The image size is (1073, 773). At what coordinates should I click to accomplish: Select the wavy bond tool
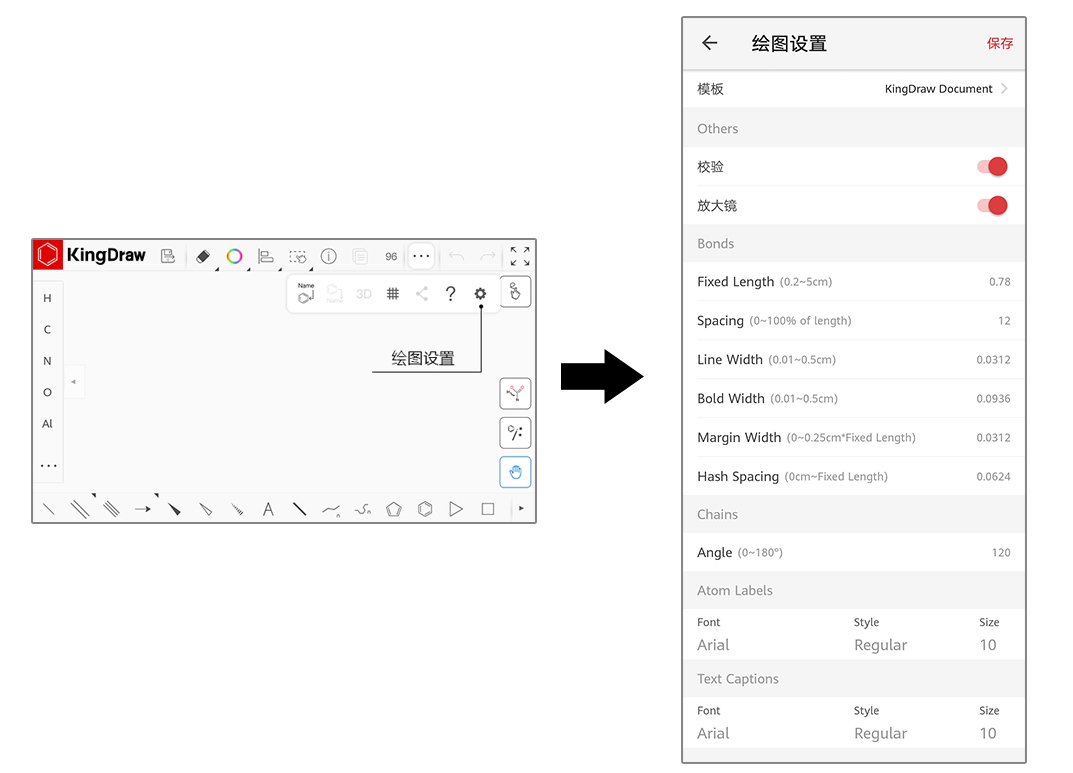(x=363, y=510)
